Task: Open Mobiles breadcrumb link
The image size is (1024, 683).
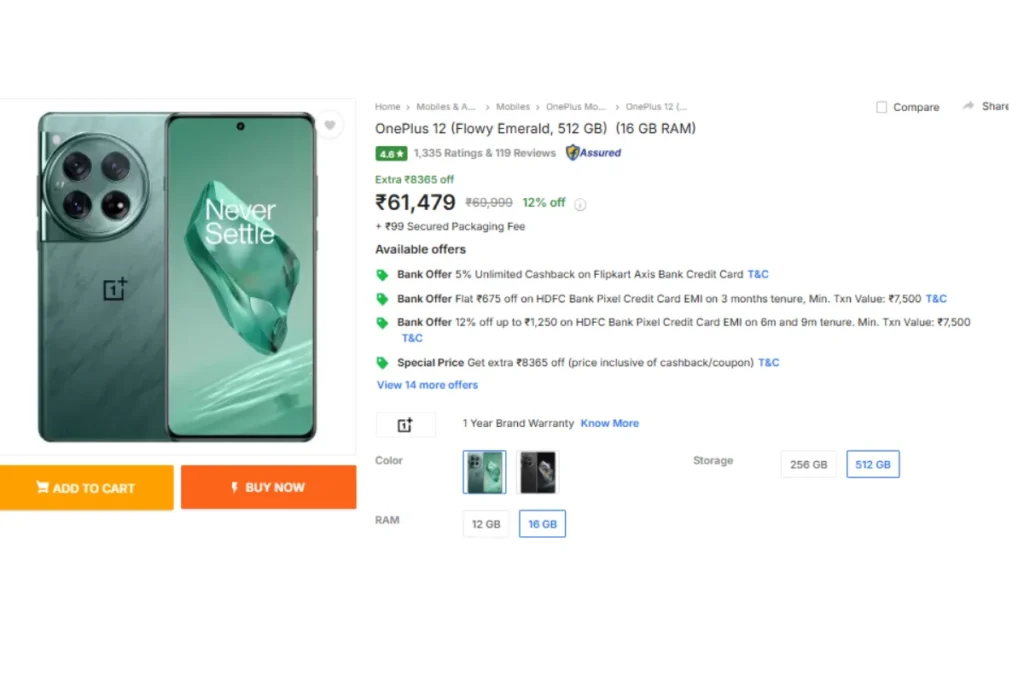Action: [513, 107]
